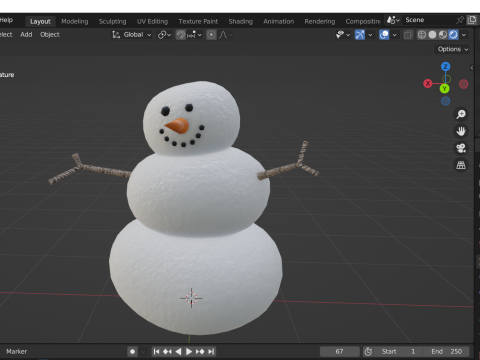Click the green Y axis on gizmo

(444, 89)
